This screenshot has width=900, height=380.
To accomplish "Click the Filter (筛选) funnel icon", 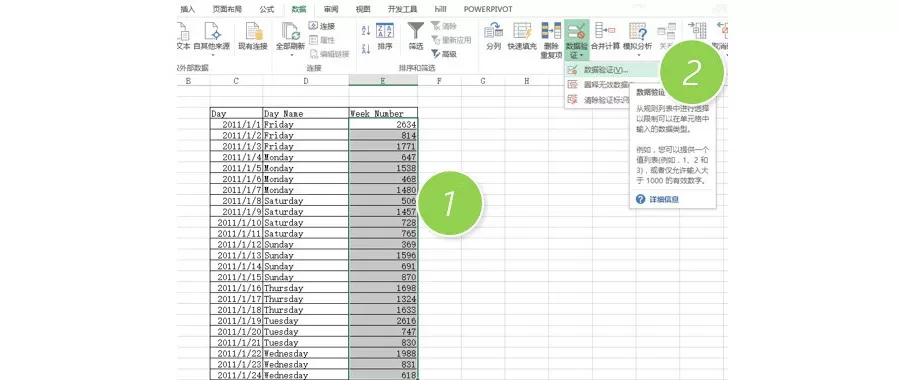I will click(416, 36).
